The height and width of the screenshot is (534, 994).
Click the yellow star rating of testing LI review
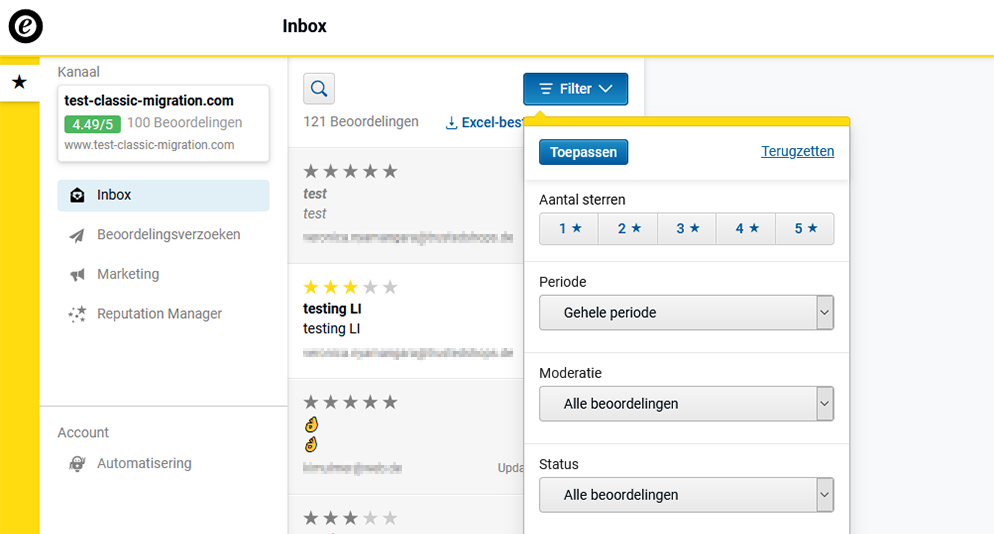(350, 287)
